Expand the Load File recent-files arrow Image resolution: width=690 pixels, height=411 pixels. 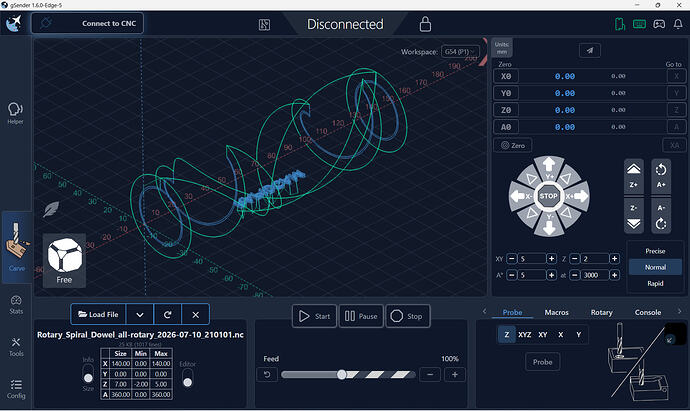pos(139,314)
